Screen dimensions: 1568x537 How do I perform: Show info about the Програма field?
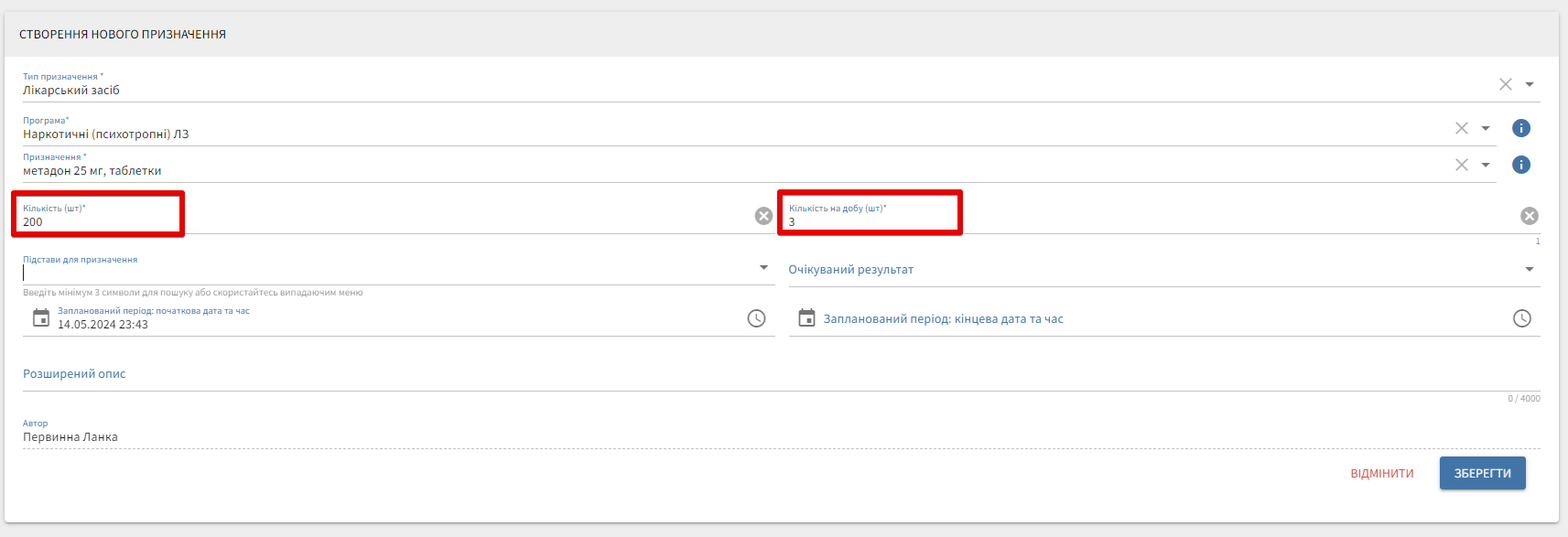pos(1520,128)
